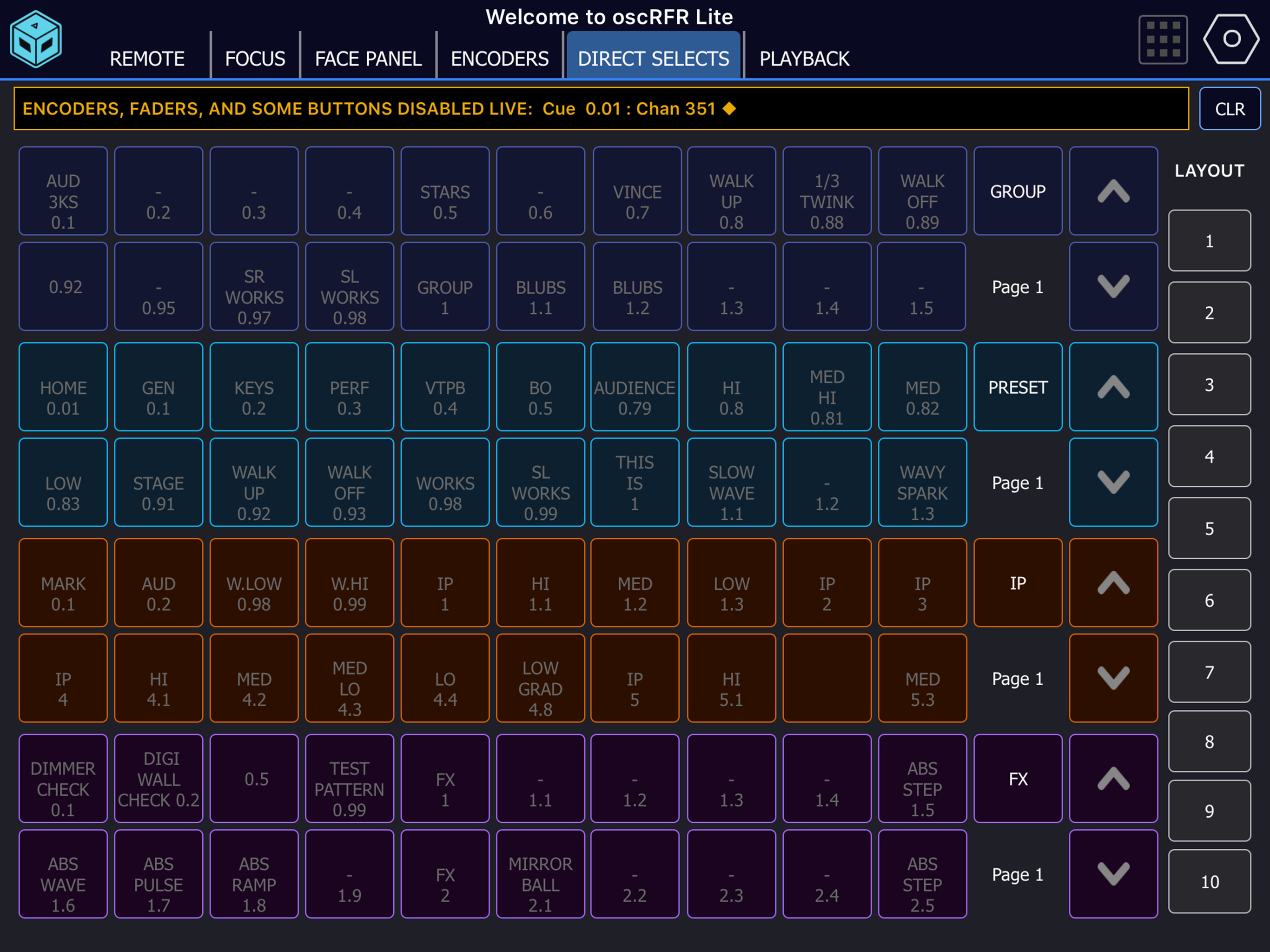Page down the FX direct selects

pyautogui.click(x=1113, y=874)
